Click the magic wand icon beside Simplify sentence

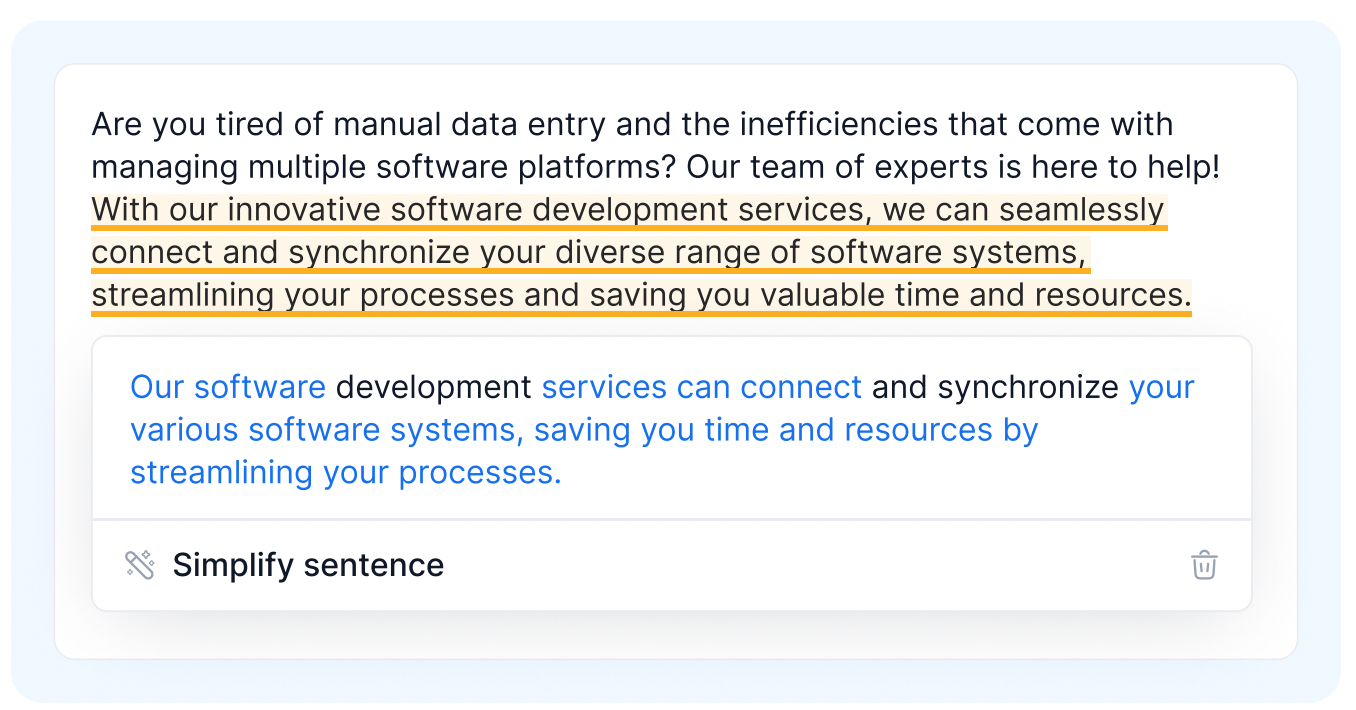140,565
